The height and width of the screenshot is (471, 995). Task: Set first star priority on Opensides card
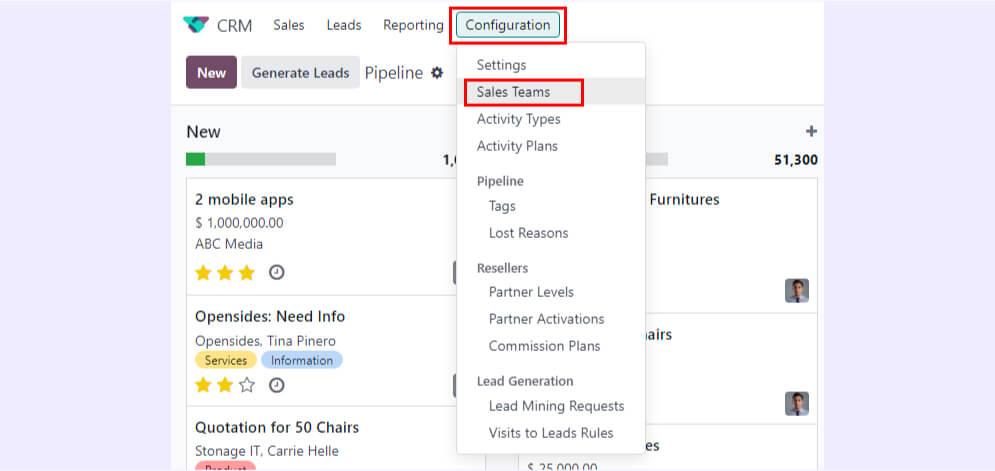203,384
